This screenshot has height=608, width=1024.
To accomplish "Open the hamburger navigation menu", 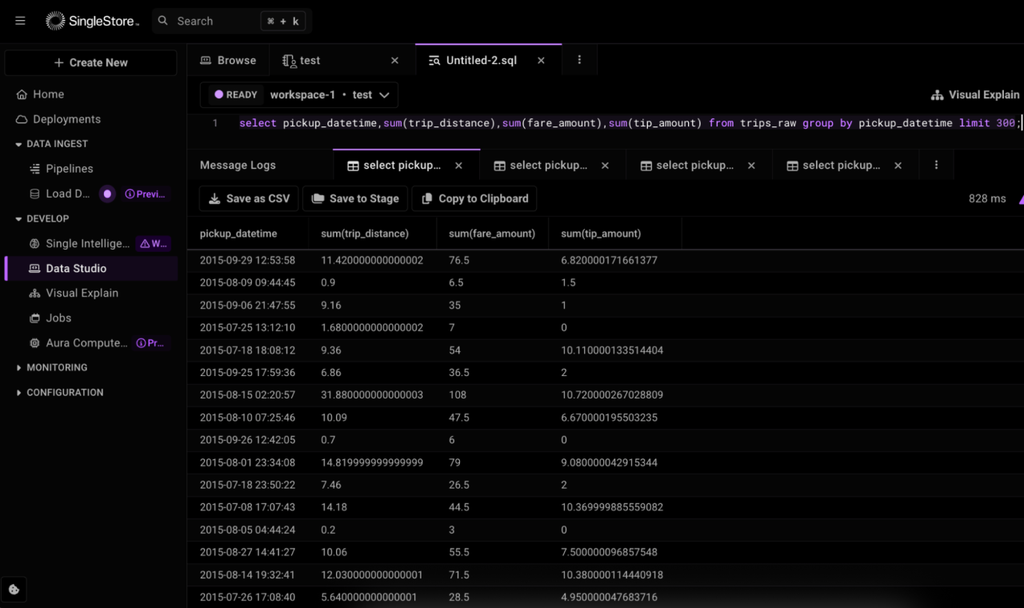I will 20,21.
